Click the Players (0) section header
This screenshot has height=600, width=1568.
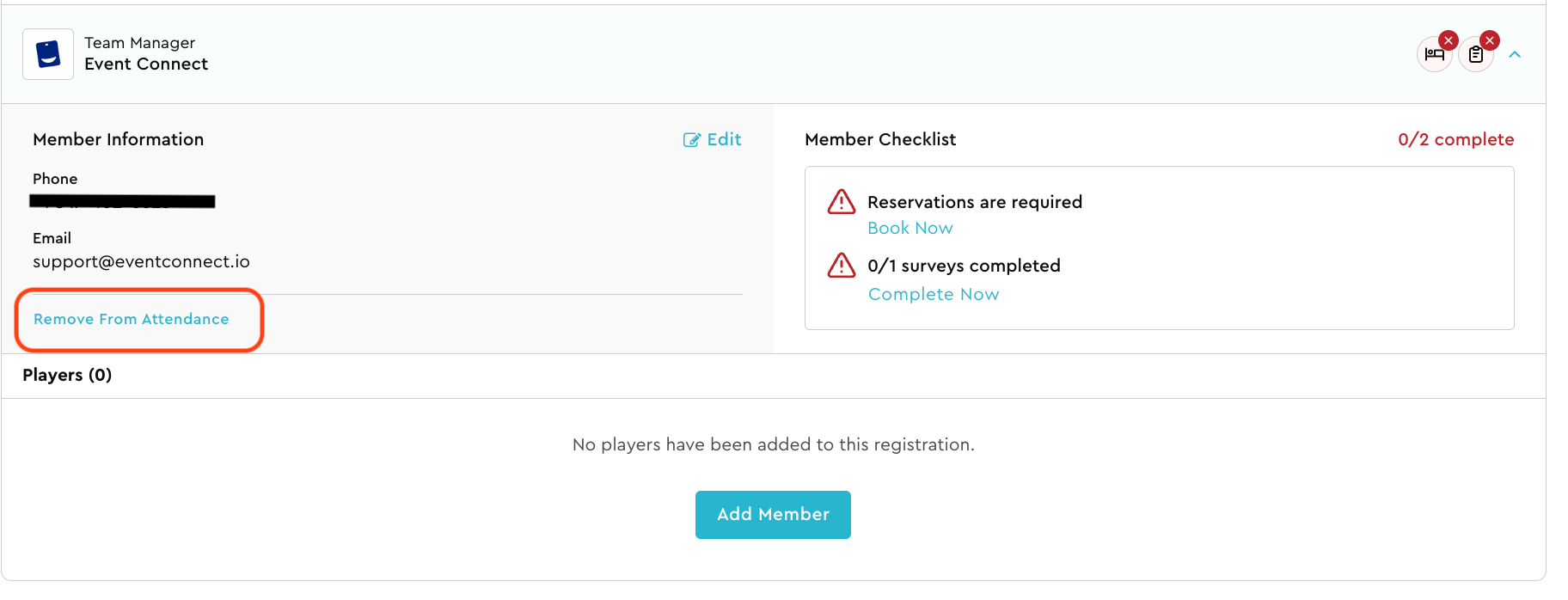[67, 375]
